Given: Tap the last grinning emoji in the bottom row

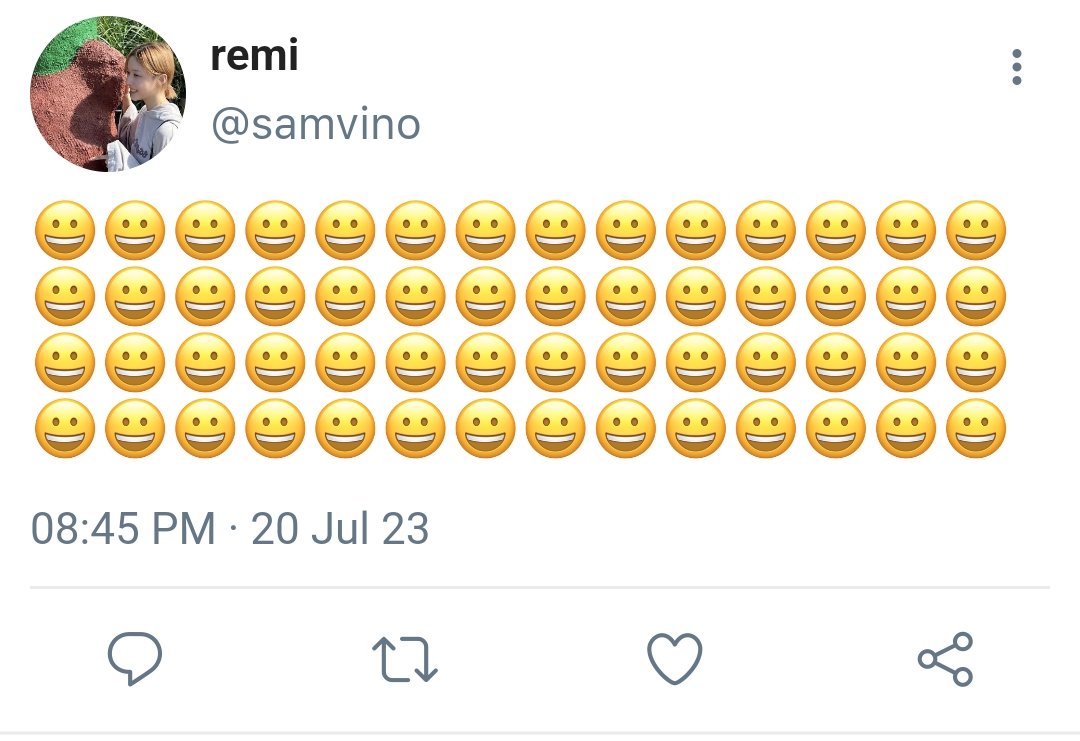Looking at the screenshot, I should [976, 428].
